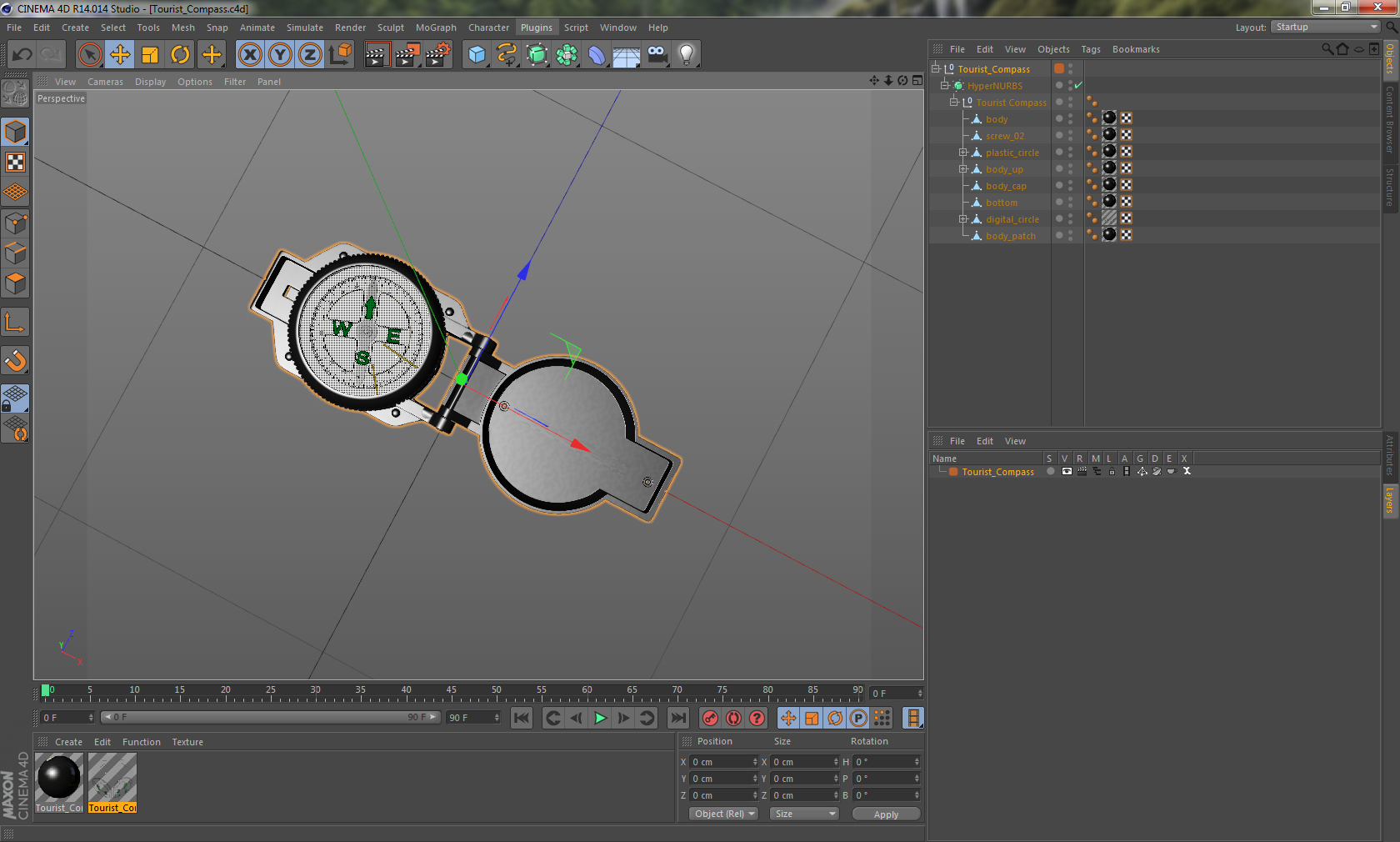Viewport: 1400px width, 842px height.
Task: Open Material Manager Texture menu
Action: click(187, 742)
